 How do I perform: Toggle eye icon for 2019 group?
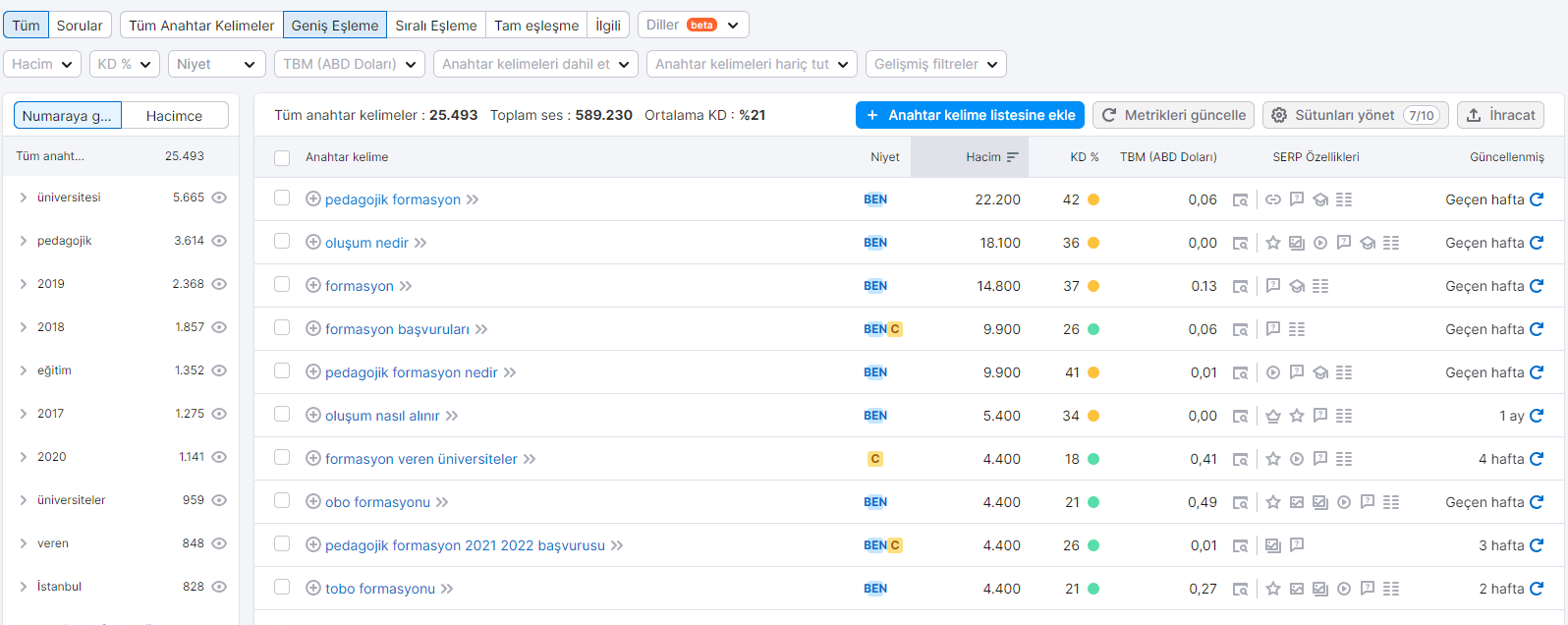pyautogui.click(x=219, y=284)
